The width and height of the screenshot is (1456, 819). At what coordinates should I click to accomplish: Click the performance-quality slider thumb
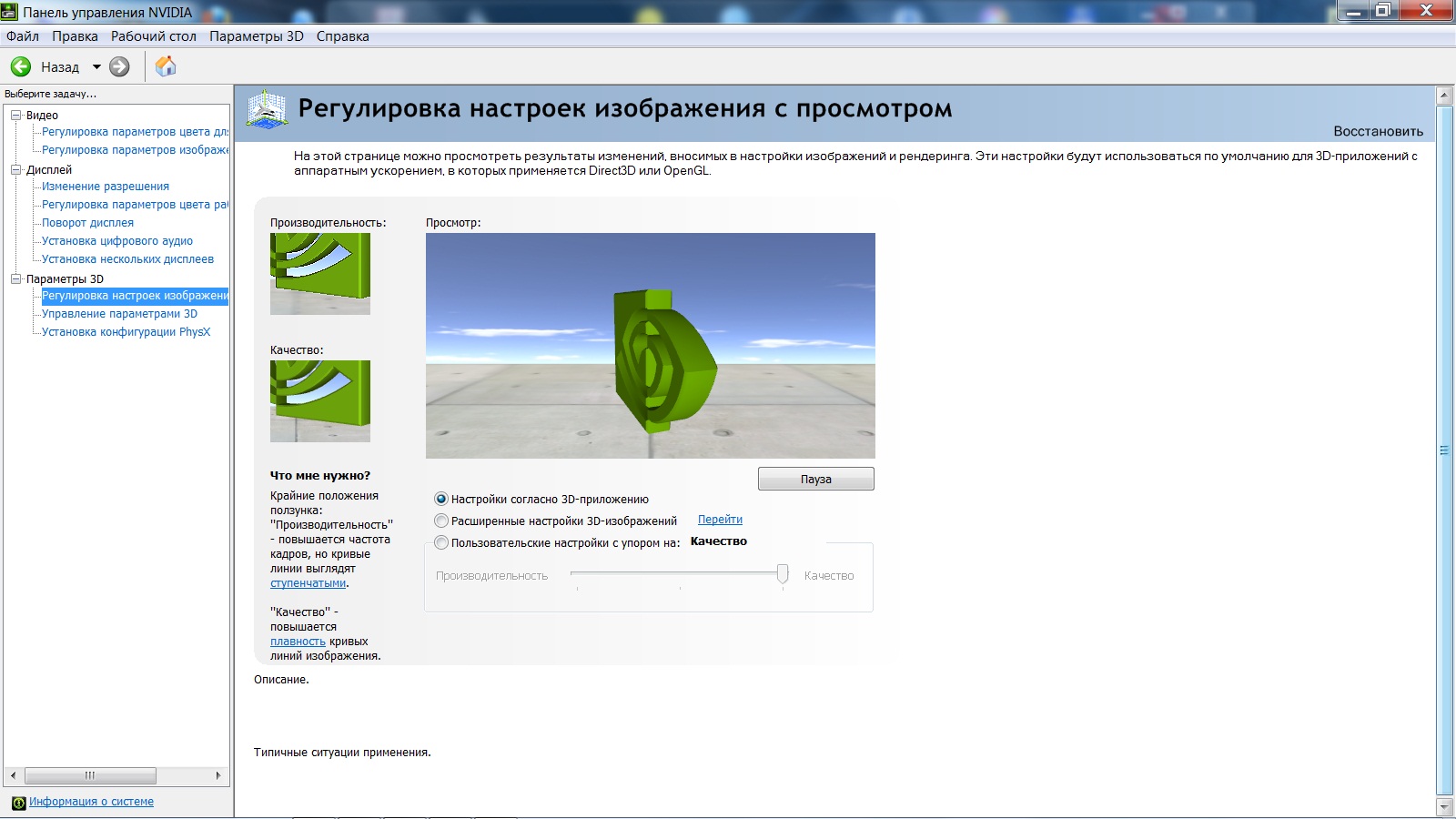783,573
